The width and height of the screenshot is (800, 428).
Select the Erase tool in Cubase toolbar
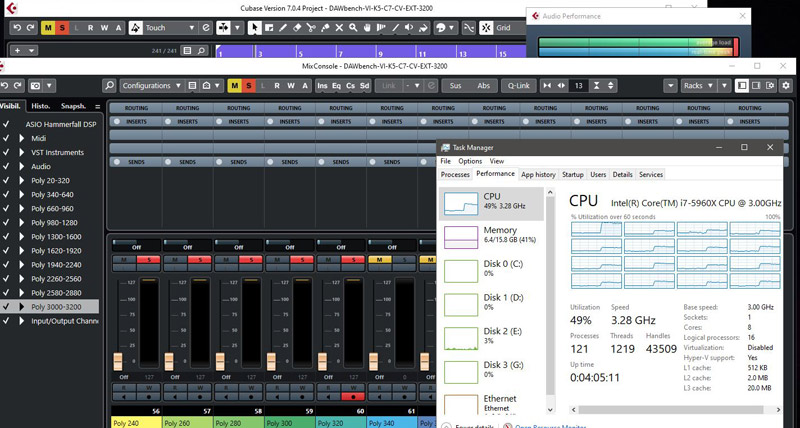pyautogui.click(x=297, y=28)
